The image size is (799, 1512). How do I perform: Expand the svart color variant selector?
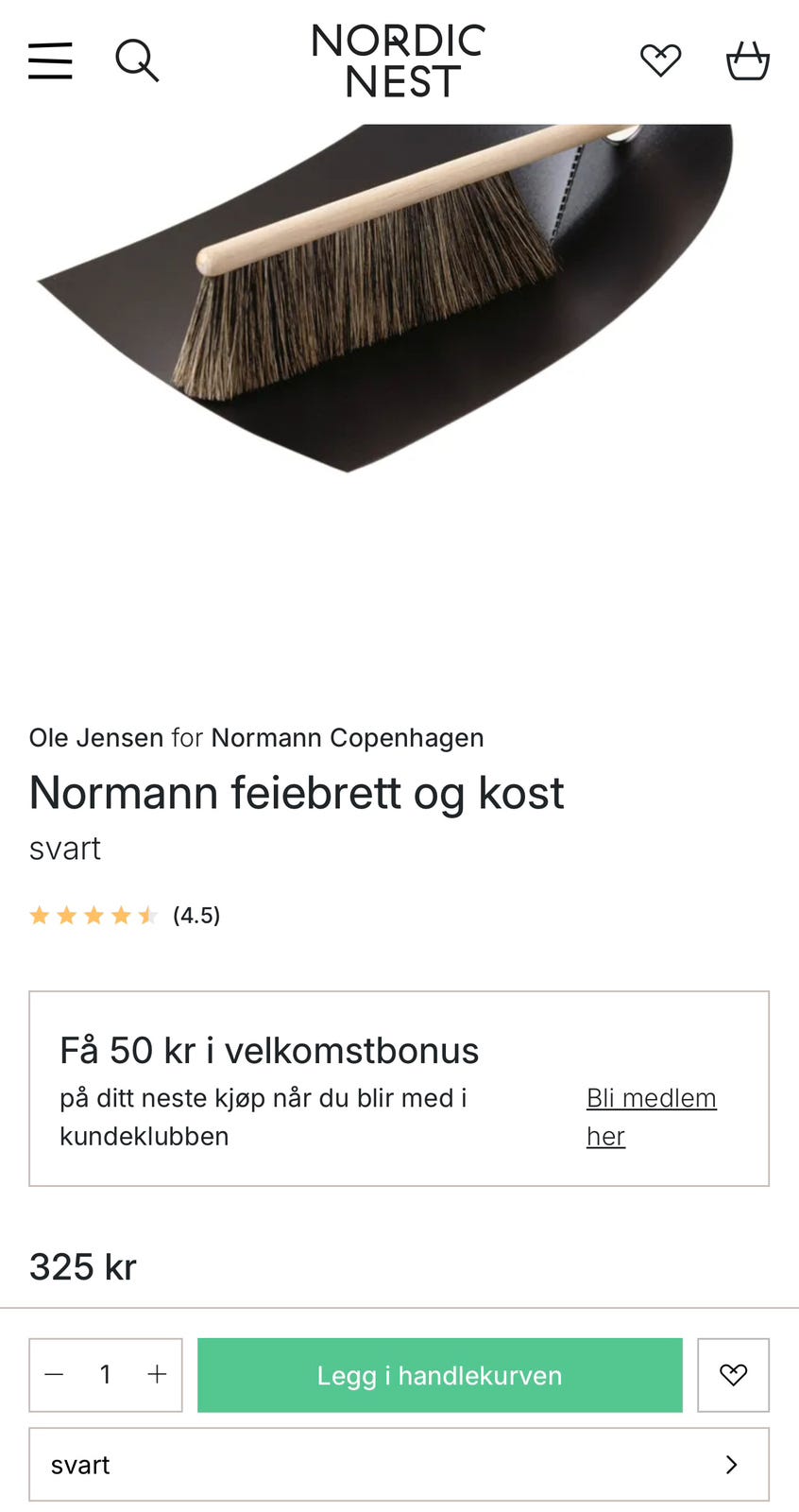click(x=399, y=1465)
